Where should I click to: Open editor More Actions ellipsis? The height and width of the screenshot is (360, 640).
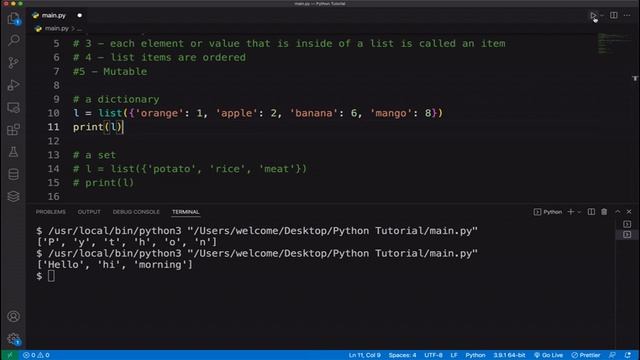627,16
